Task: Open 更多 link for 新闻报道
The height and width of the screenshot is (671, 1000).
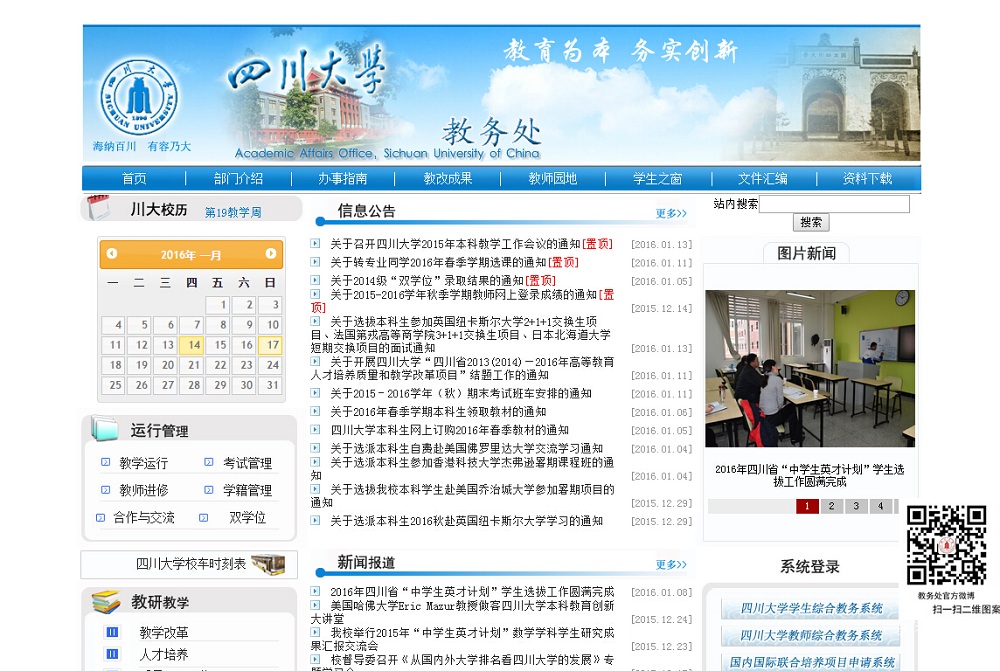Action: coord(671,564)
